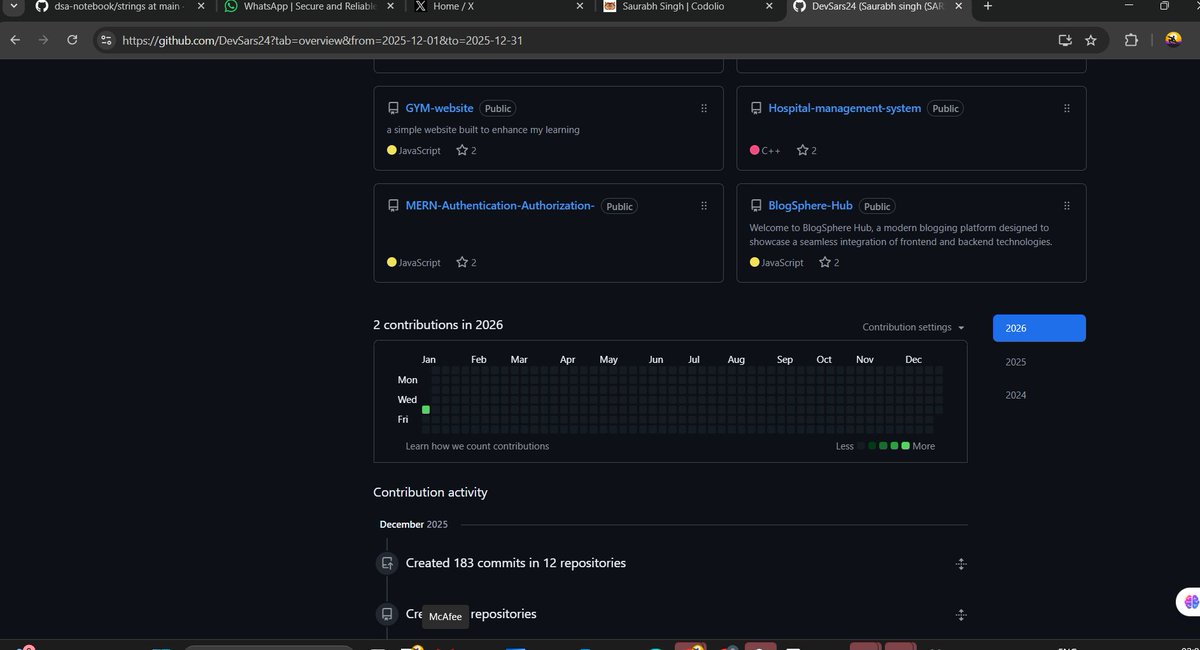Select the 2025 year filter
This screenshot has width=1200, height=650.
point(1016,362)
